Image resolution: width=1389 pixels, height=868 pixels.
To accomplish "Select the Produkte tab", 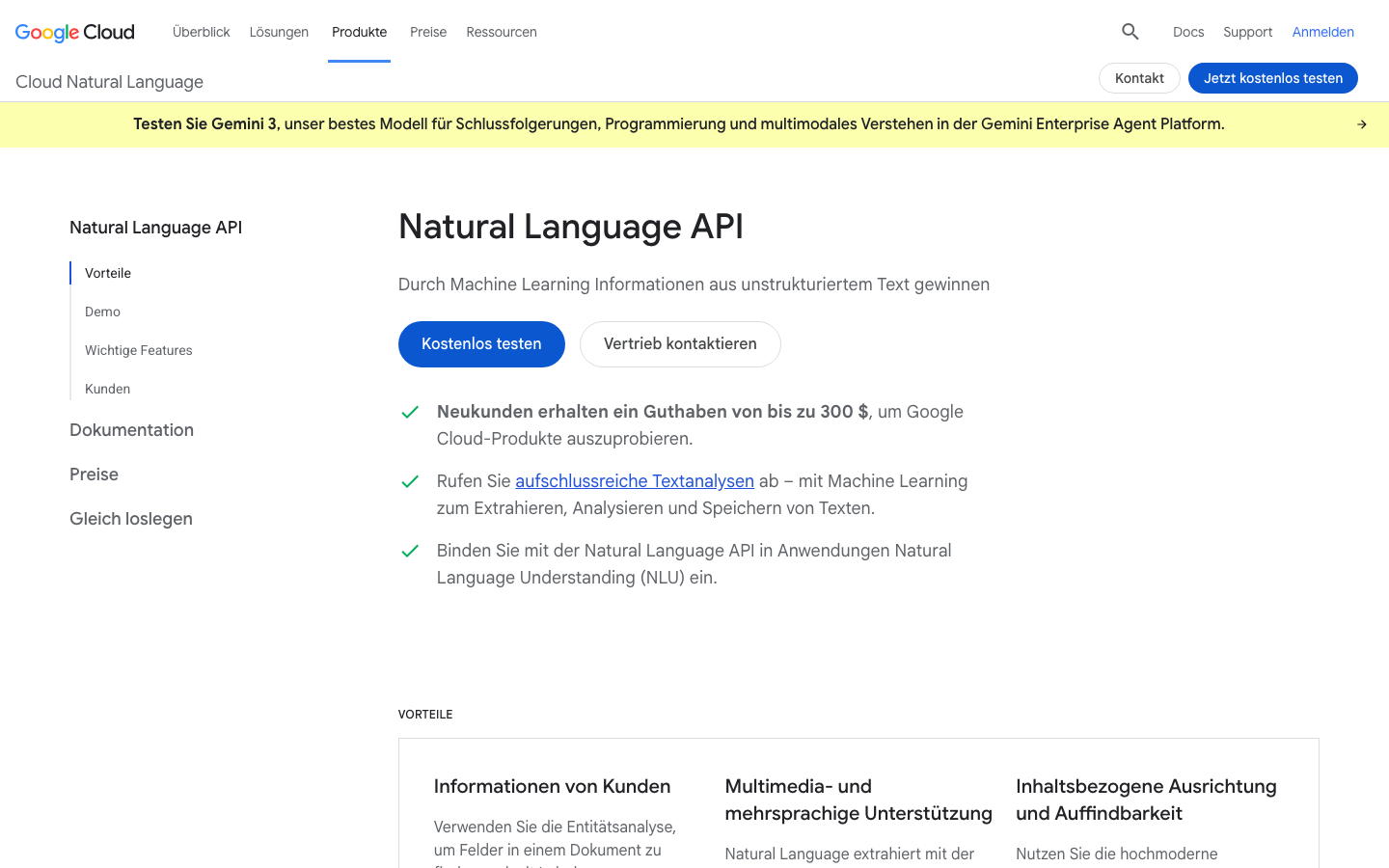I will pos(359,32).
